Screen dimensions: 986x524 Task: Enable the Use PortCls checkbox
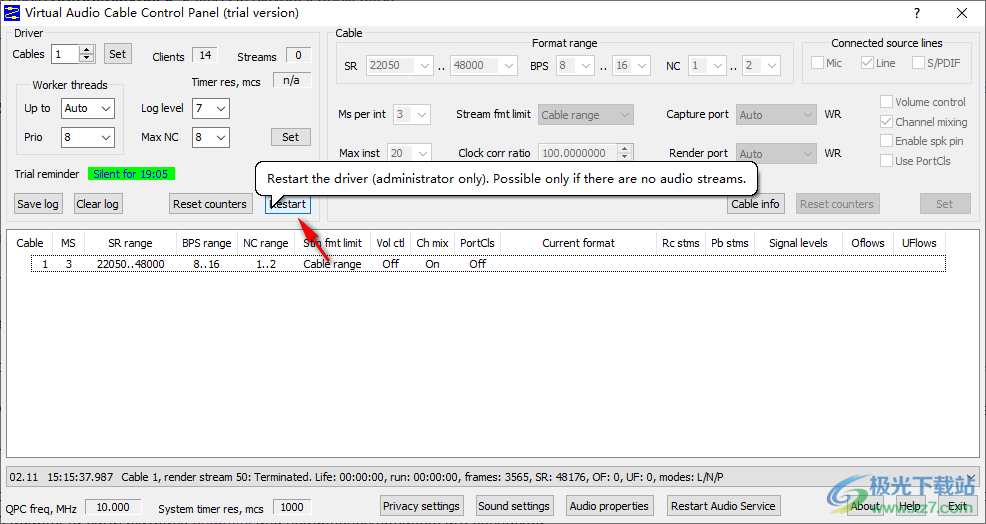tap(887, 161)
